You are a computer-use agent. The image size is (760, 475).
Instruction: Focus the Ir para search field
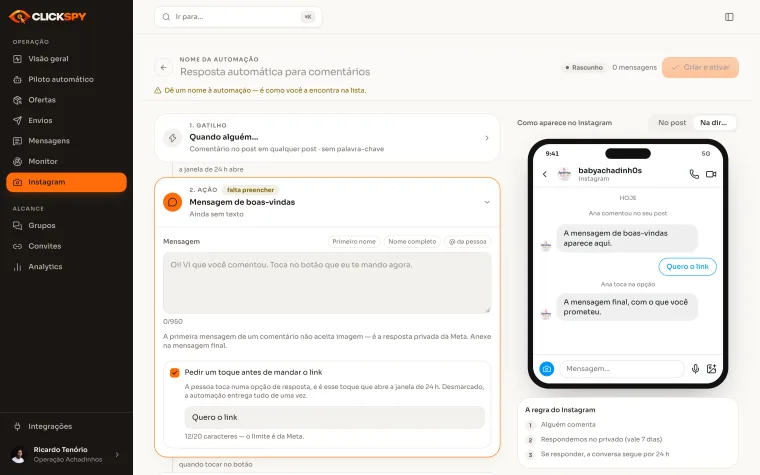pos(238,17)
